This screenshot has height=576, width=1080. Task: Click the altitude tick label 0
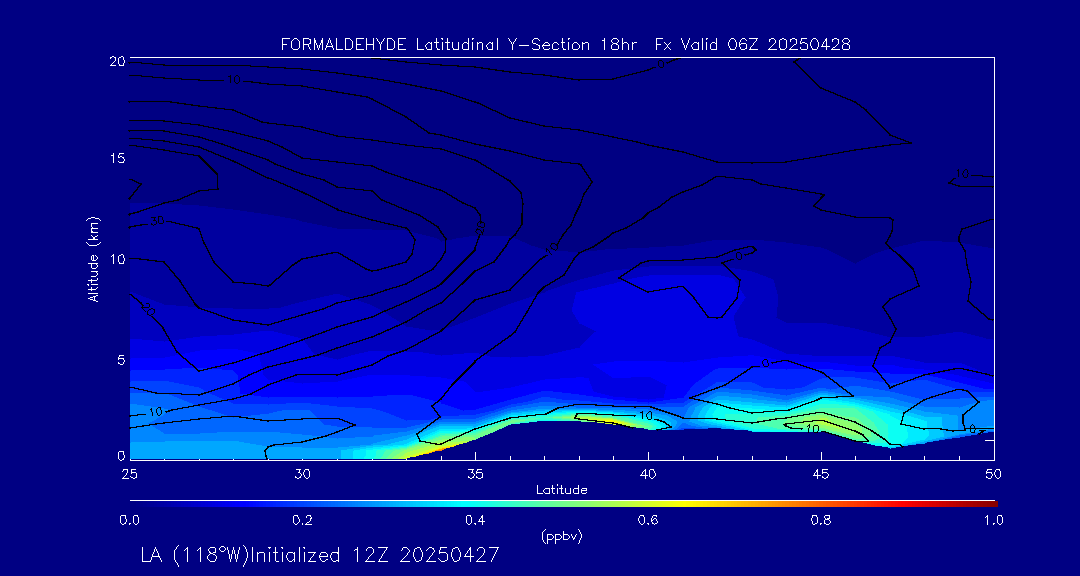[x=121, y=455]
